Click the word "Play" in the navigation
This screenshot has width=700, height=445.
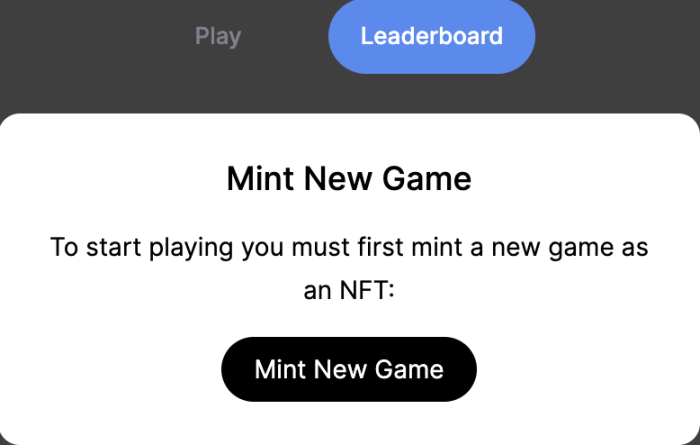(218, 37)
